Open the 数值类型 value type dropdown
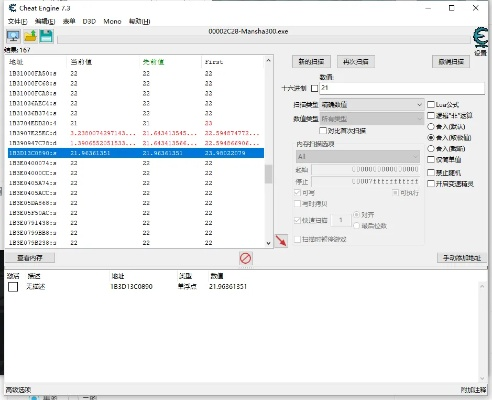492x400 pixels. click(x=372, y=119)
